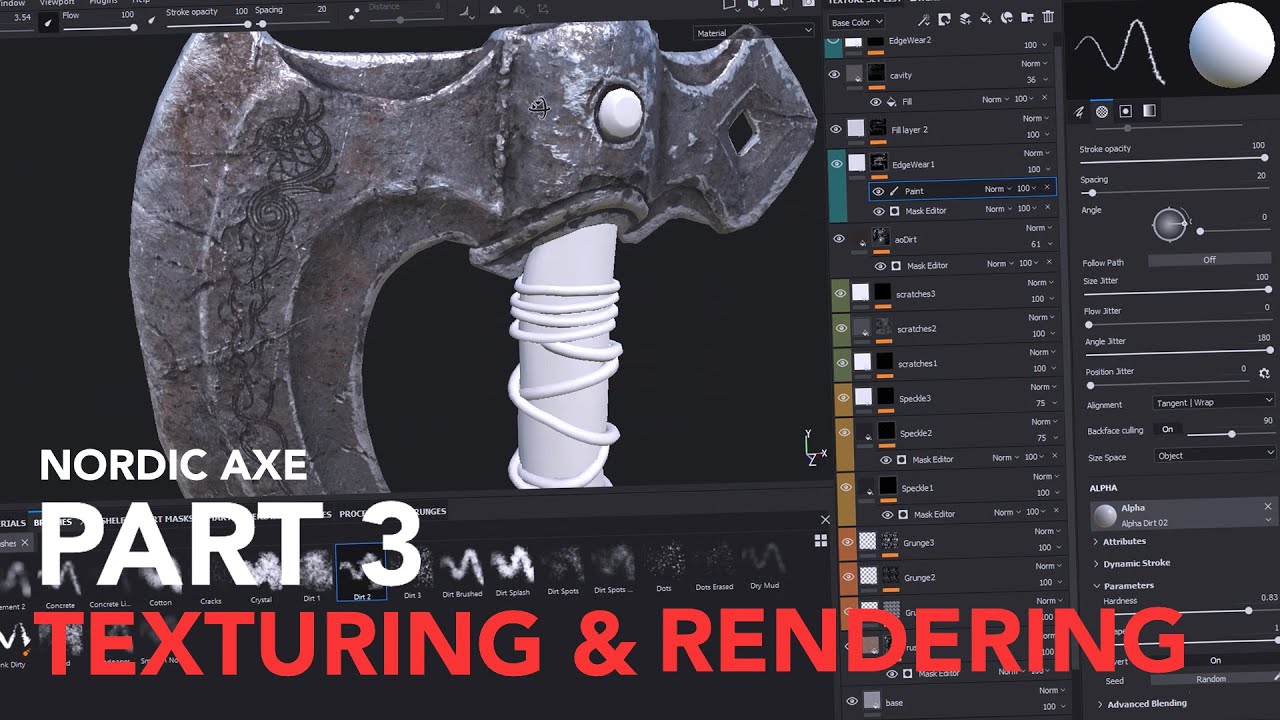Open the brush properties tab icon
1280x720 pixels.
1080,112
